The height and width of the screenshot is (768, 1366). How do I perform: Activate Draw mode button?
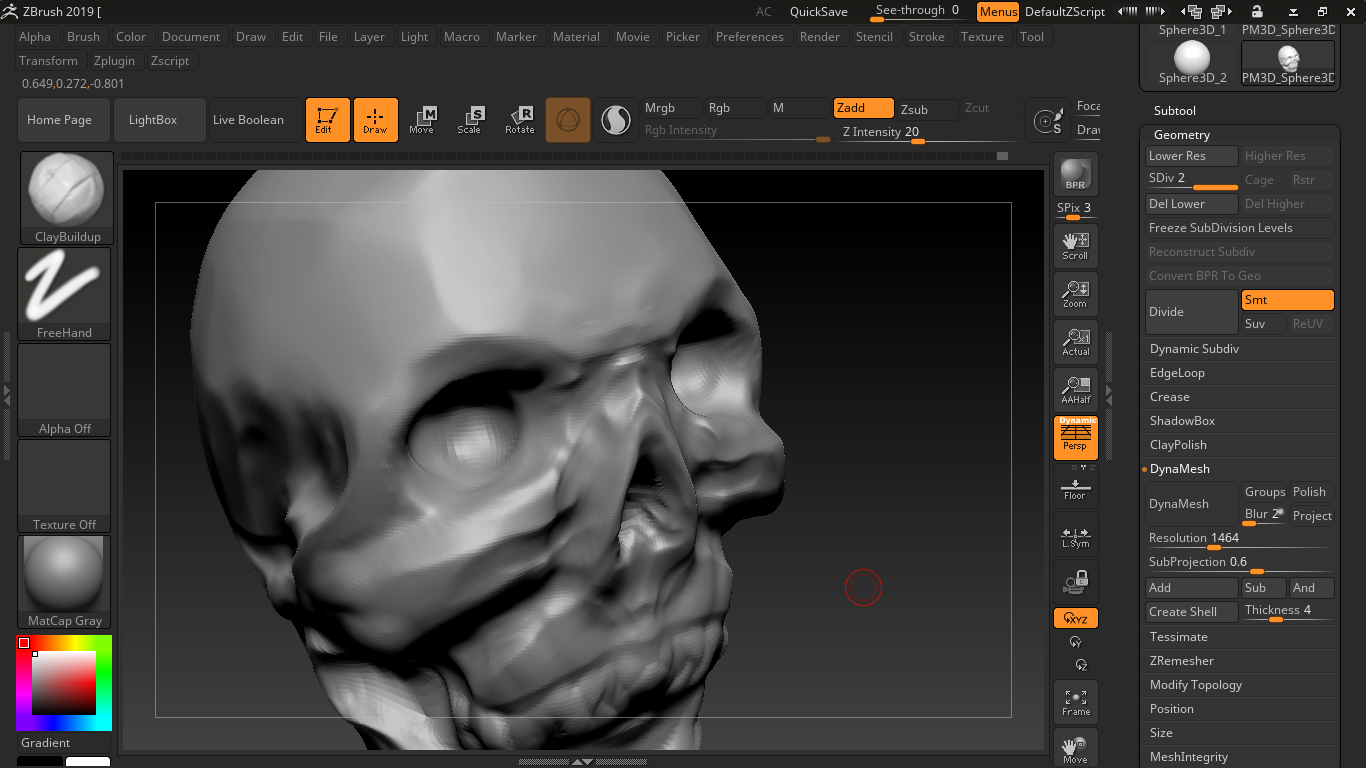(x=376, y=120)
